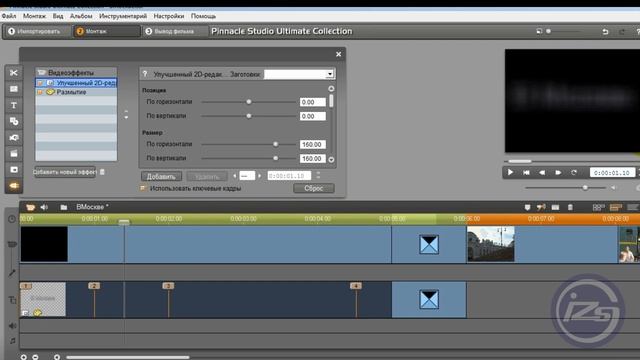Select the Размытие effect row
Image resolution: width=640 pixels, height=360 pixels.
76,92
